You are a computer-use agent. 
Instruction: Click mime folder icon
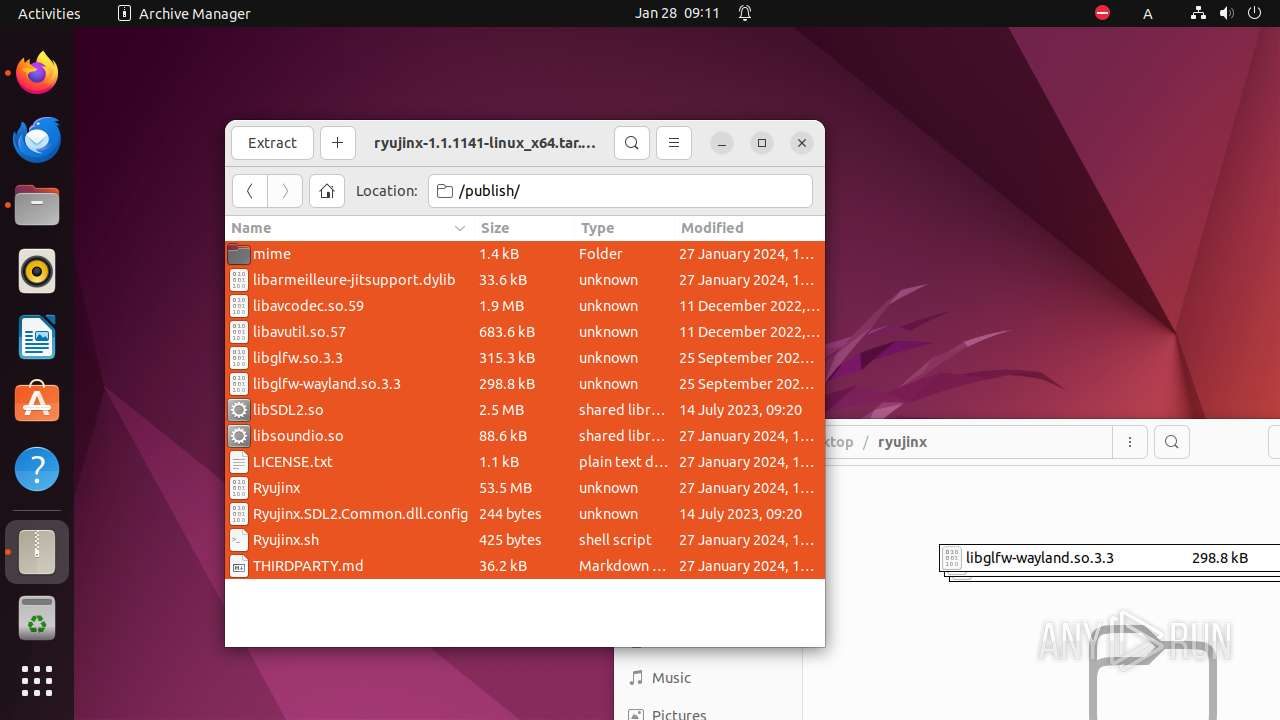click(x=238, y=254)
